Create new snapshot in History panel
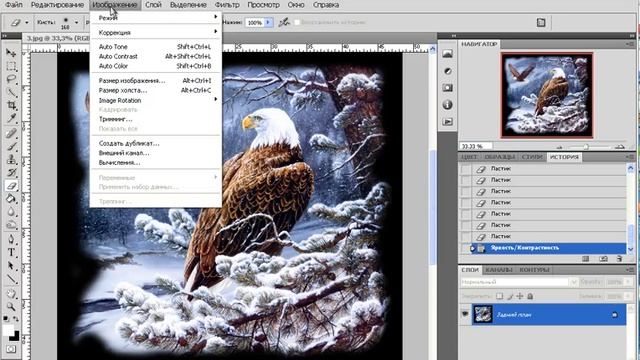Viewport: 640px width, 360px height. coord(603,259)
